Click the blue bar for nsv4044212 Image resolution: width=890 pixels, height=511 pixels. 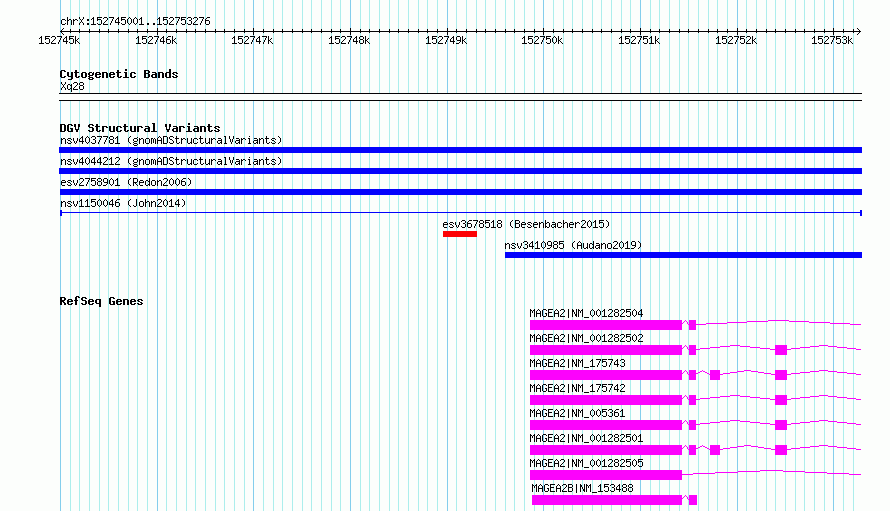click(x=460, y=171)
